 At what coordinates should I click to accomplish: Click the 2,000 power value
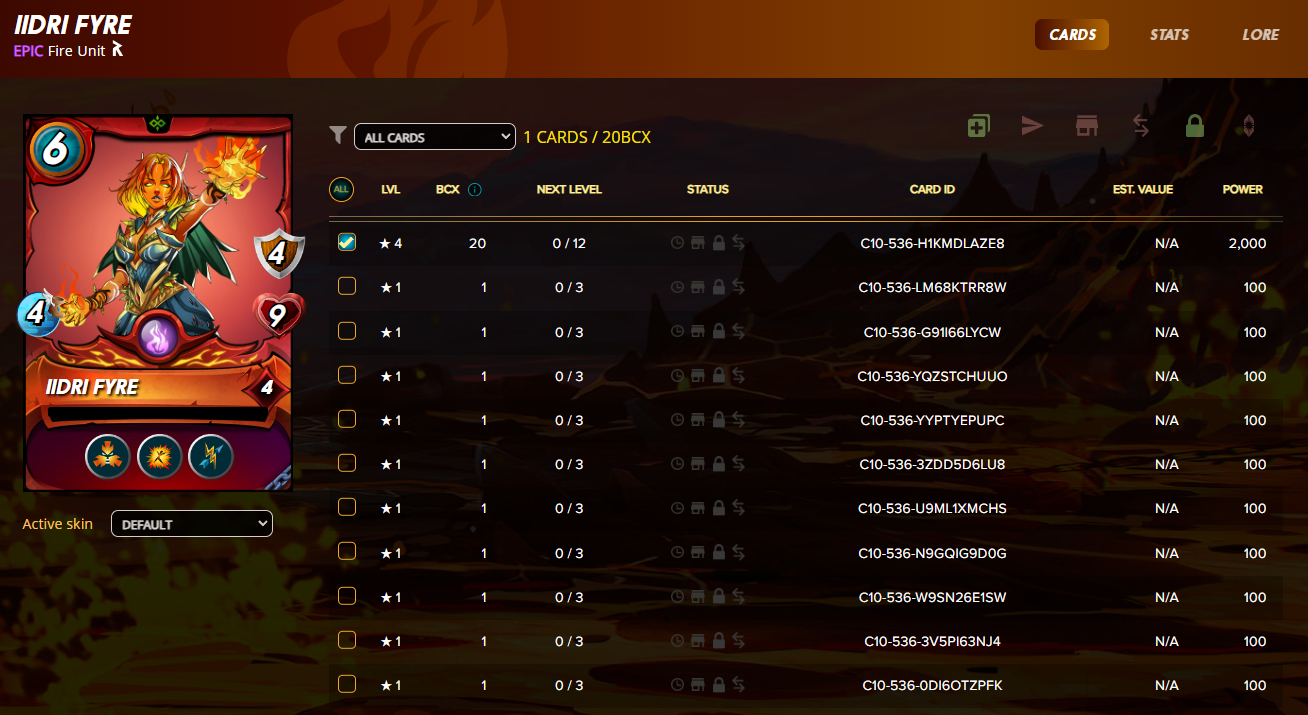tap(1247, 243)
